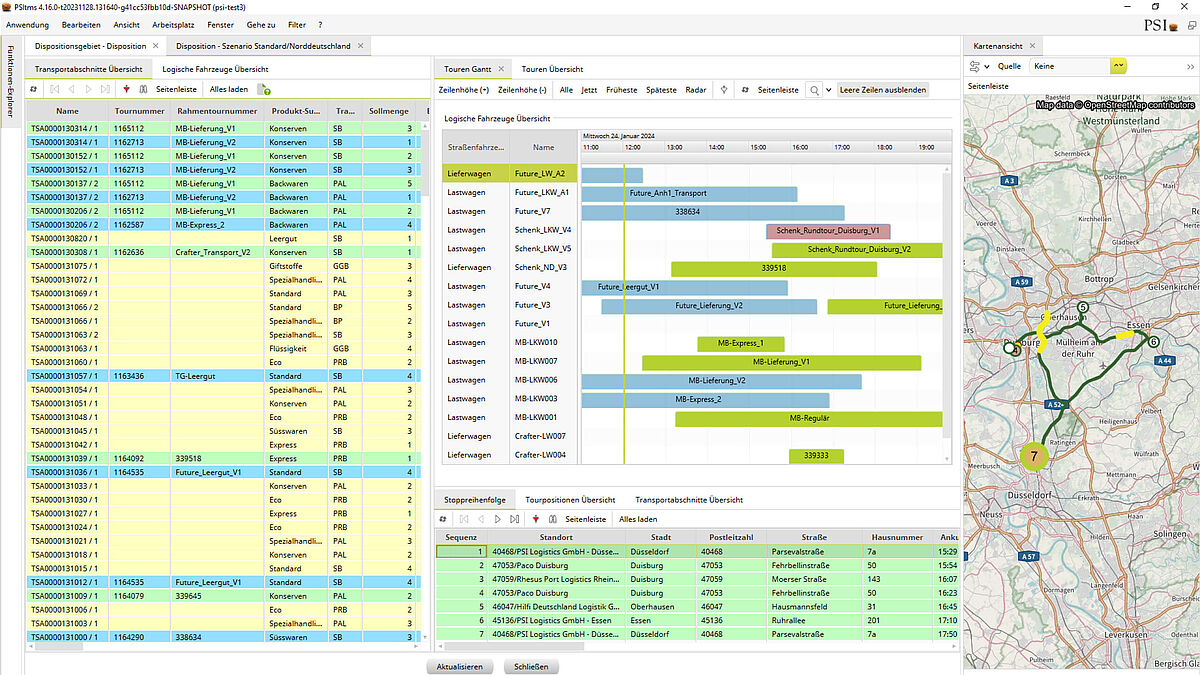Click column-width icon in Stoppreihenfolge toolbar
The image size is (1200, 675).
551,519
